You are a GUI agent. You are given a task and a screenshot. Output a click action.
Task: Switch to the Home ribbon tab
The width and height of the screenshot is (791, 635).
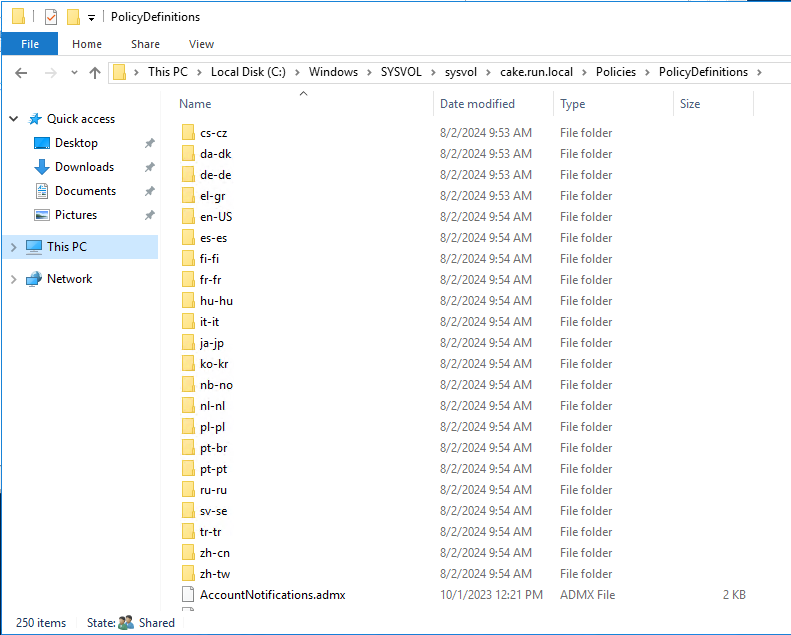[87, 44]
